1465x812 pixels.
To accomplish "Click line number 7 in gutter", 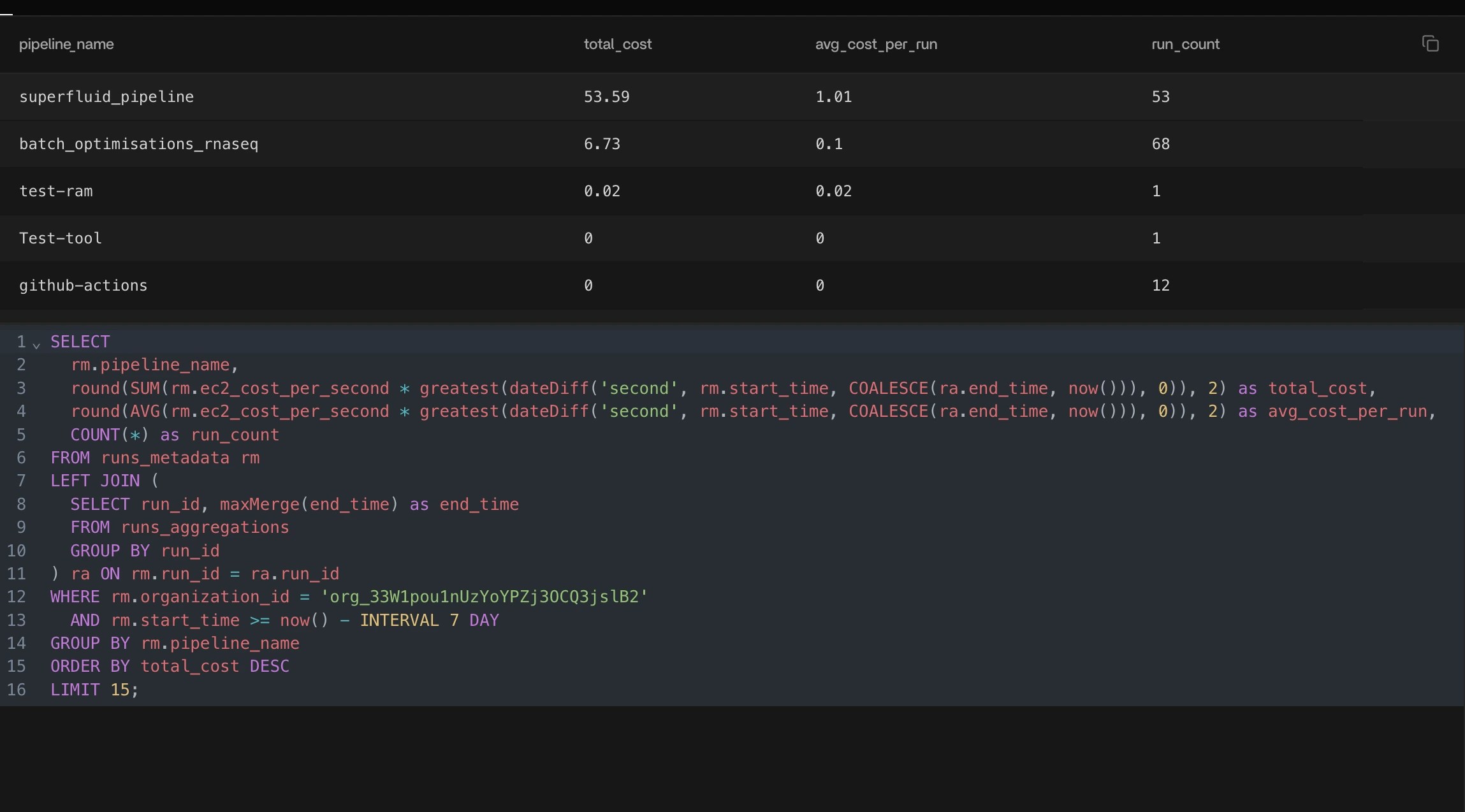I will (x=21, y=481).
